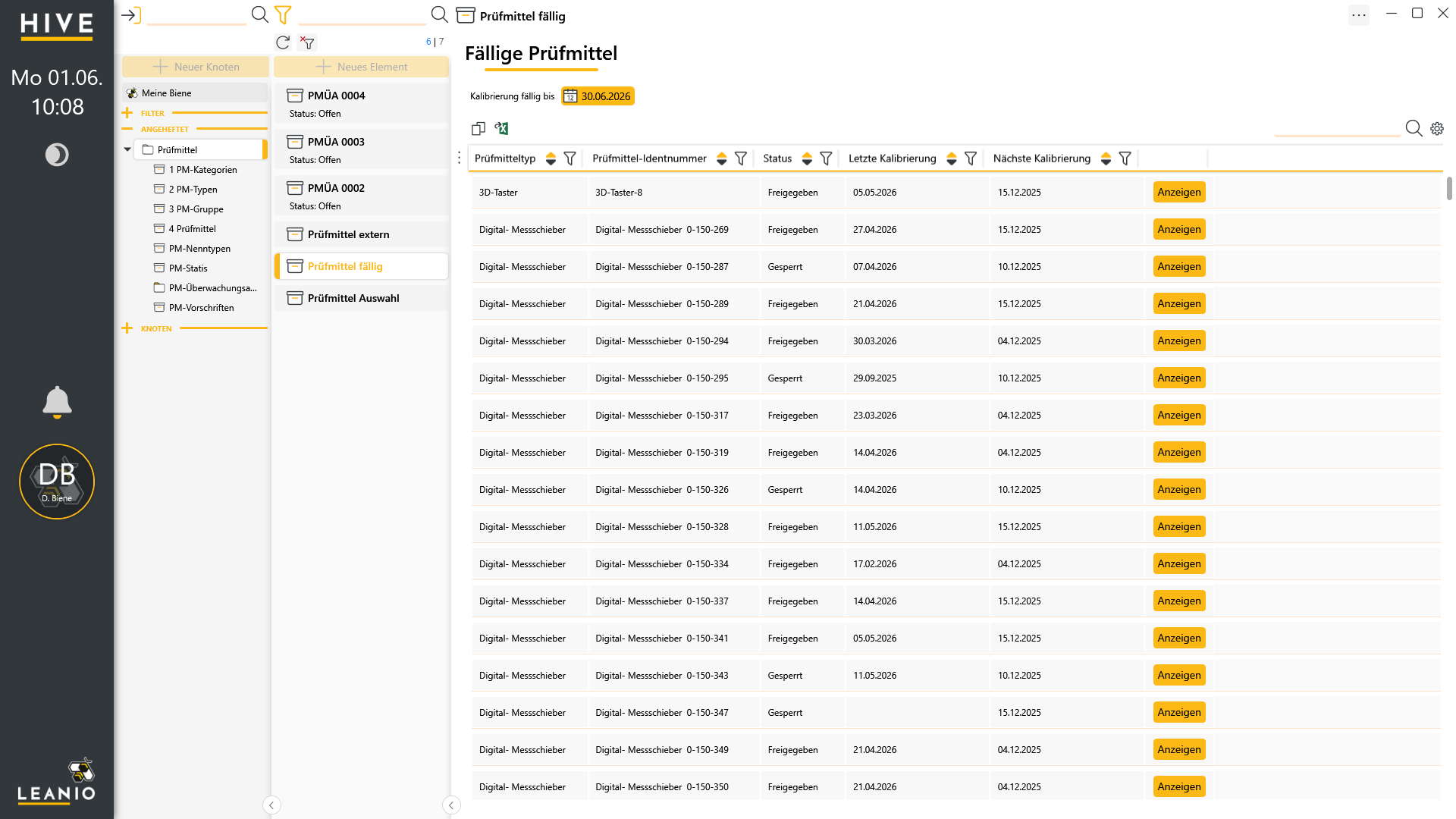
Task: Filter the Prüfmitteltyp column
Action: click(570, 158)
